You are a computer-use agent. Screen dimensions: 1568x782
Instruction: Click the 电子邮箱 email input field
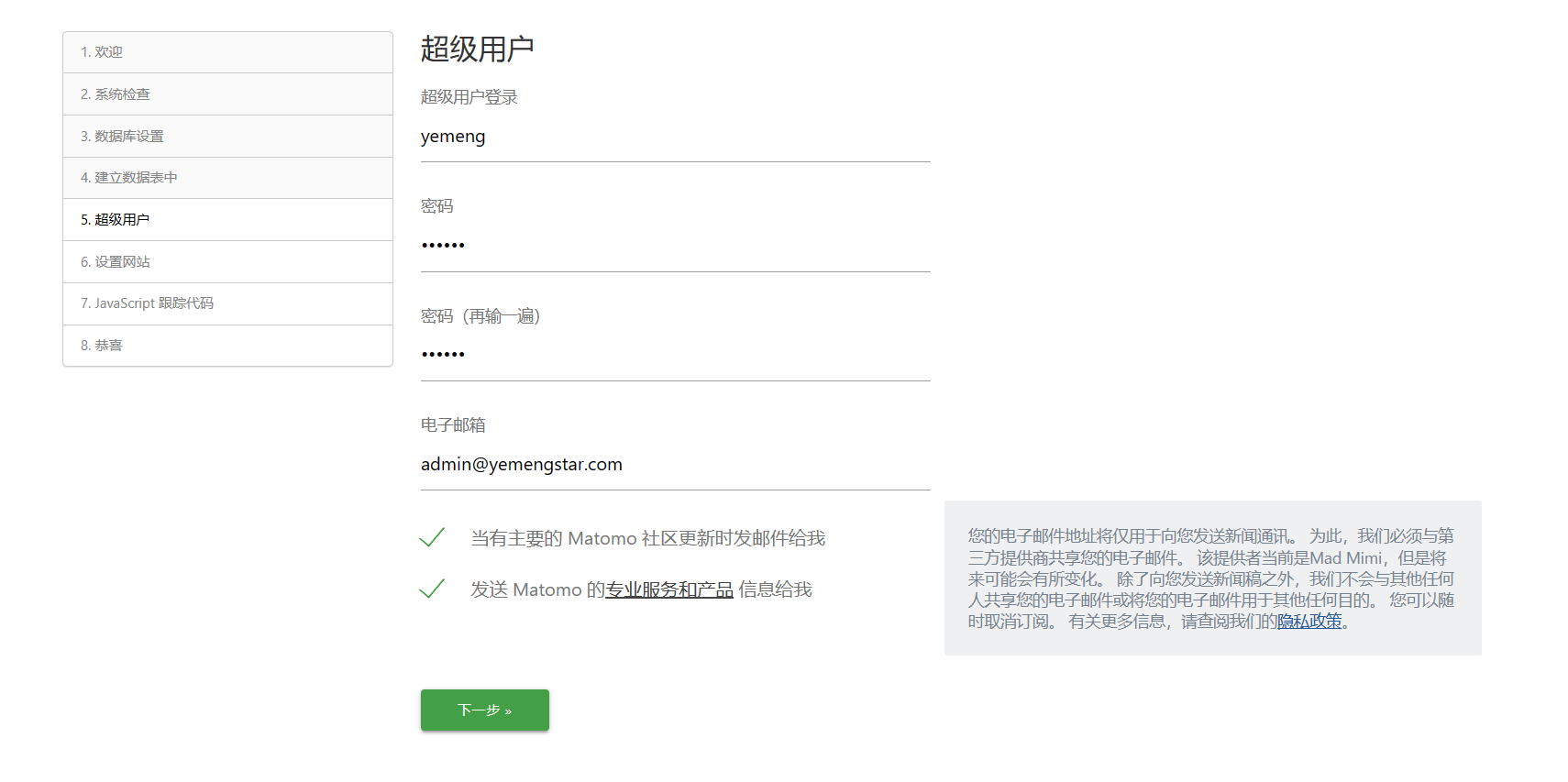[675, 465]
